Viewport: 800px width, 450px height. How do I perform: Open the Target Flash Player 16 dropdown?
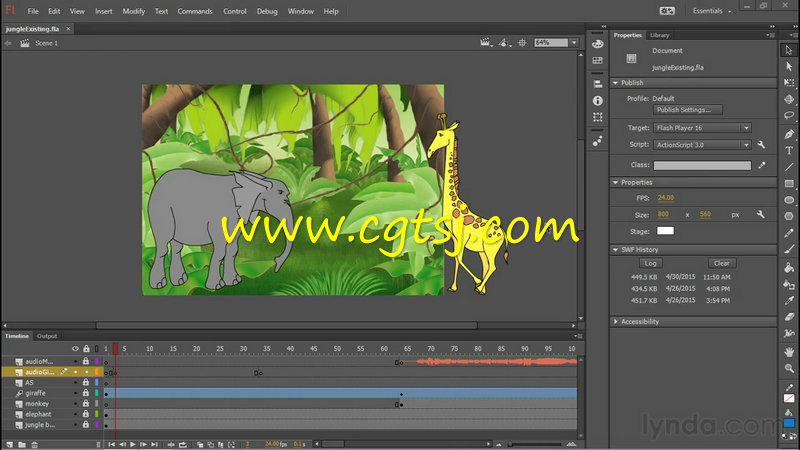point(703,128)
